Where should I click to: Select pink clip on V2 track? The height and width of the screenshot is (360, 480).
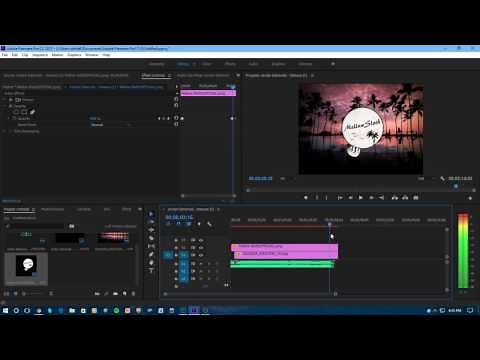point(284,247)
